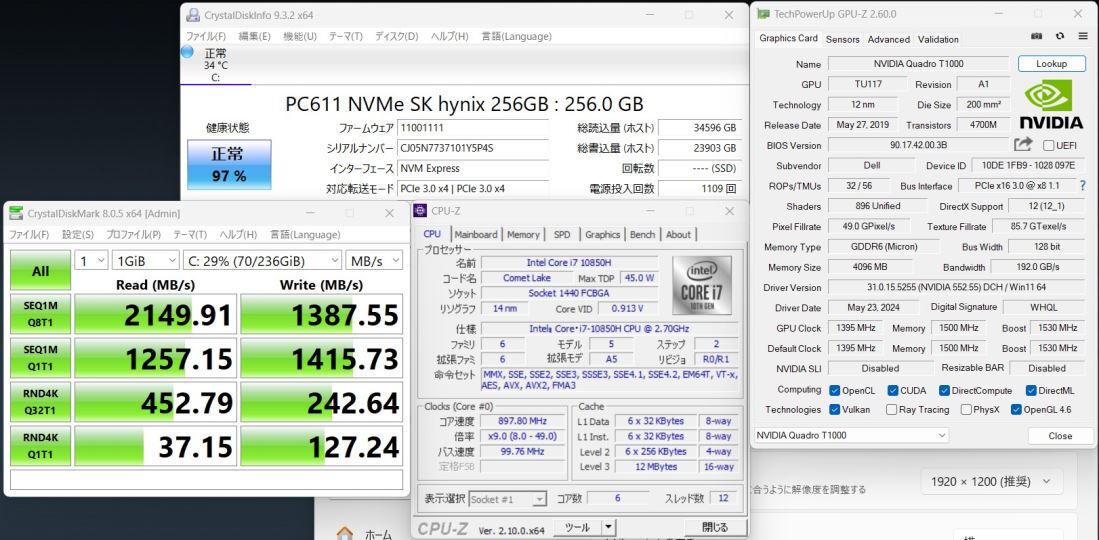Switch to the SPD tab in CPU-Z
Viewport: 1099px width, 540px height.
point(562,234)
